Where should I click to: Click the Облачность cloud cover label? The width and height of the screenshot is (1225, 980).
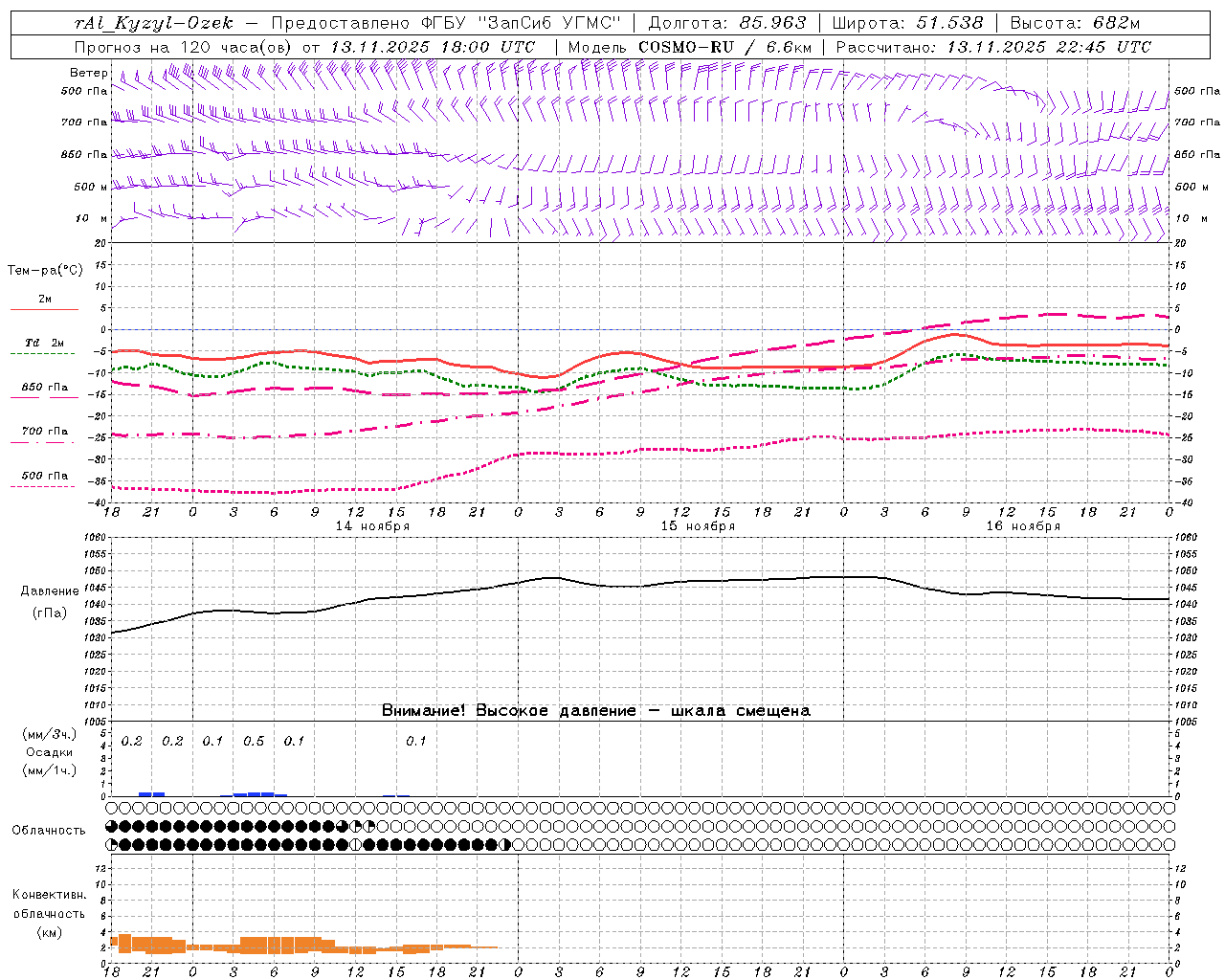tap(49, 831)
